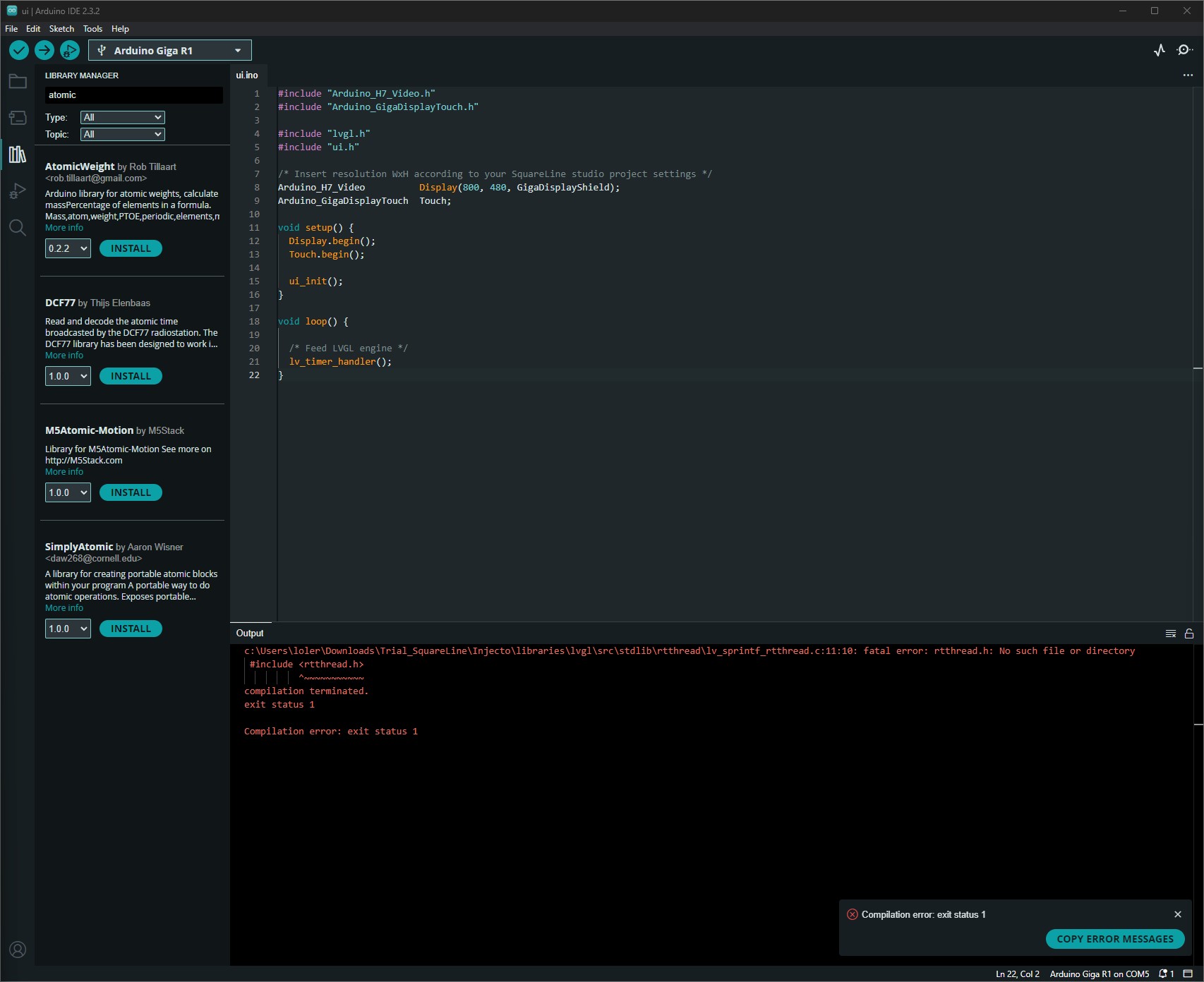Install the DCF77 library

pyautogui.click(x=131, y=376)
